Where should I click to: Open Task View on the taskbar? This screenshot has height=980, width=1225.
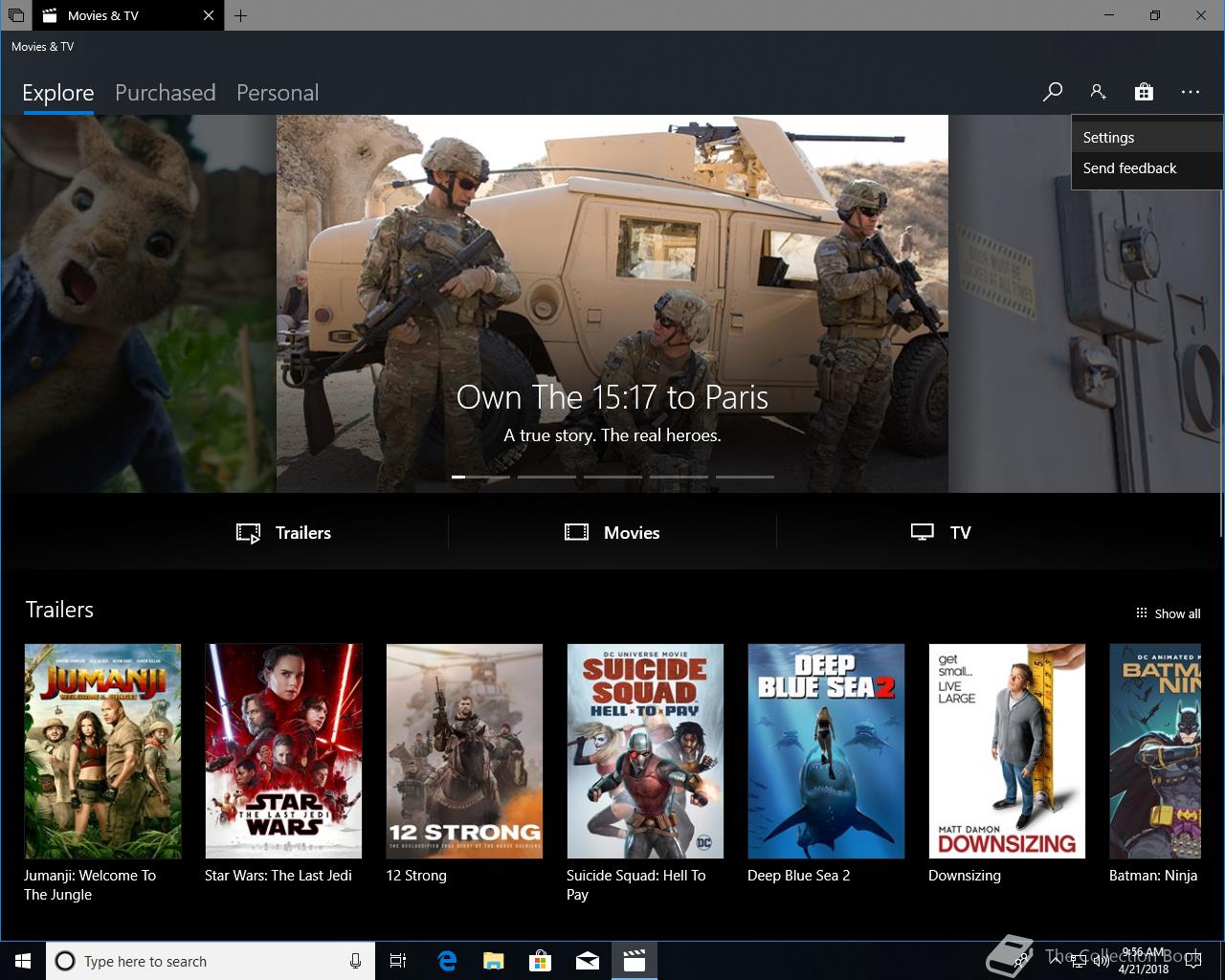point(398,961)
